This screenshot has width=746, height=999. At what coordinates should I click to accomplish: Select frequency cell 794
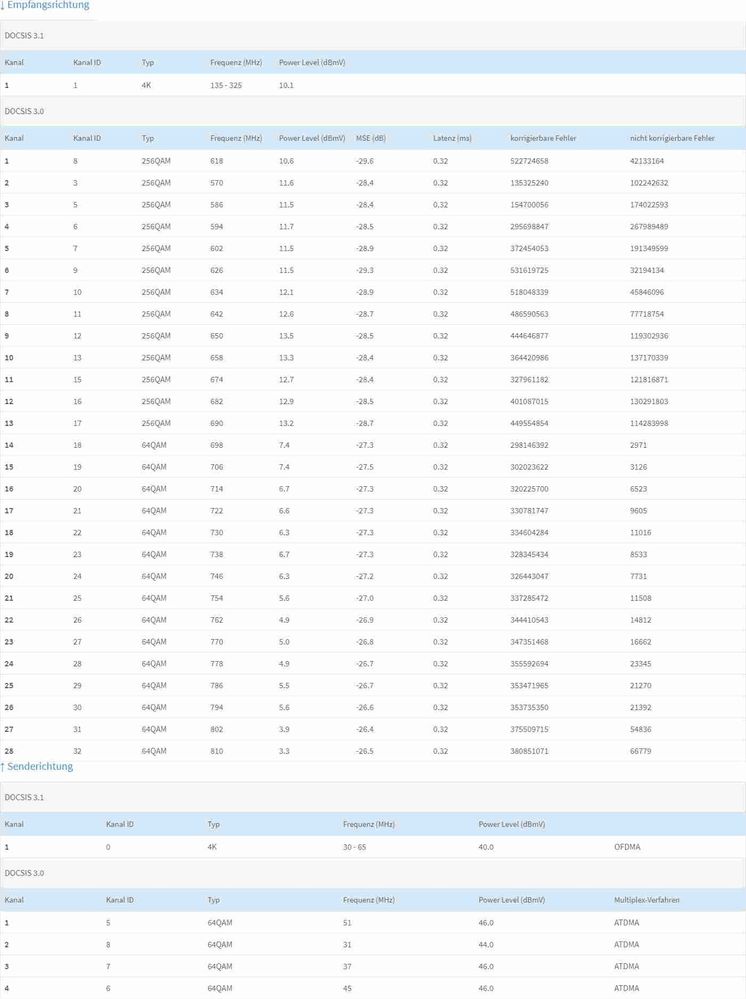(217, 708)
